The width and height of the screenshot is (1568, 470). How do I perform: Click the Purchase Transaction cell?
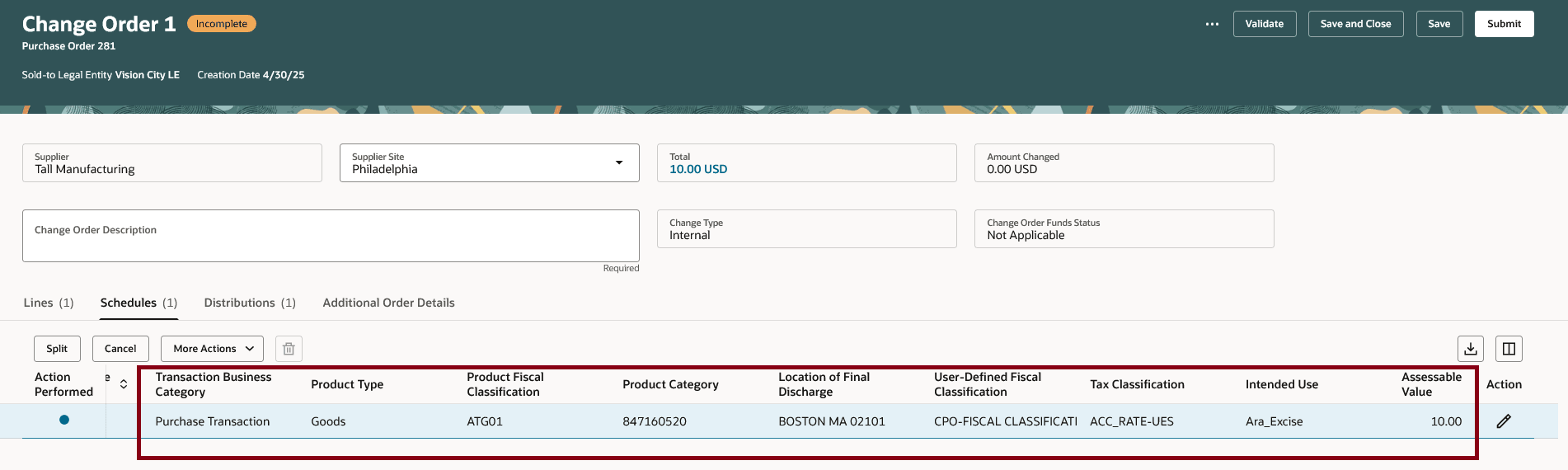(213, 421)
